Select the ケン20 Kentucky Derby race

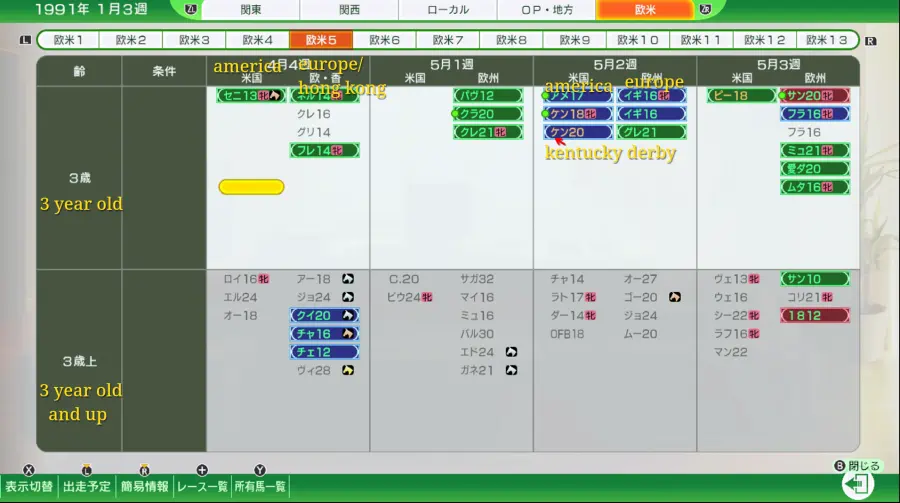click(578, 132)
